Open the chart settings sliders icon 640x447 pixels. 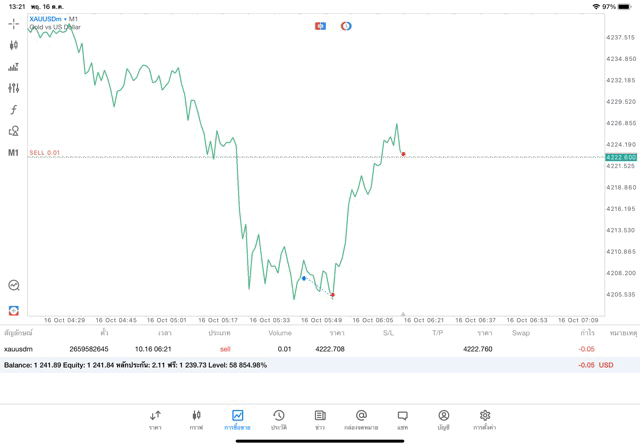pyautogui.click(x=14, y=88)
